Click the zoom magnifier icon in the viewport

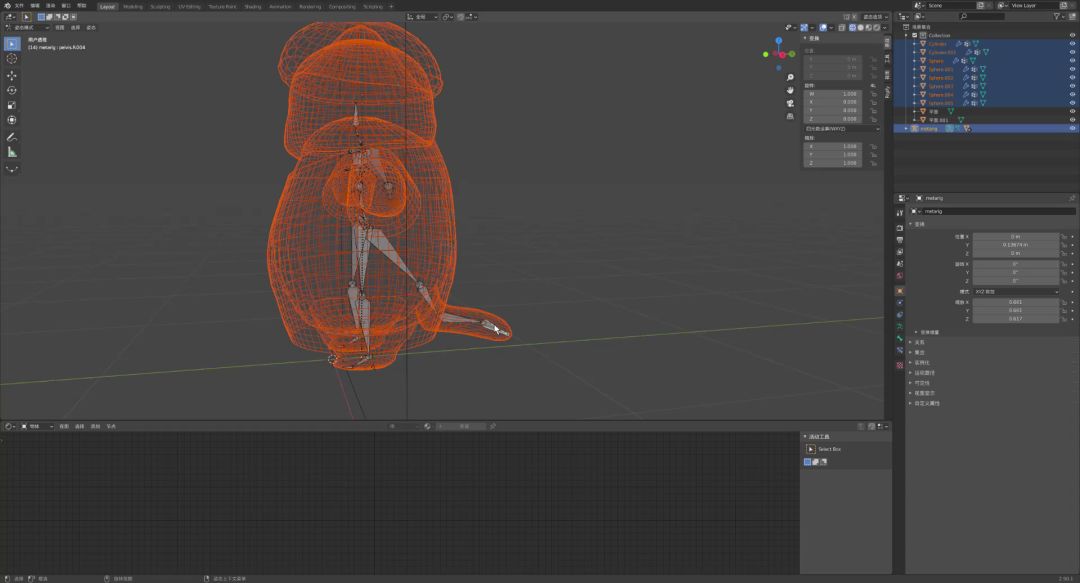pos(790,77)
